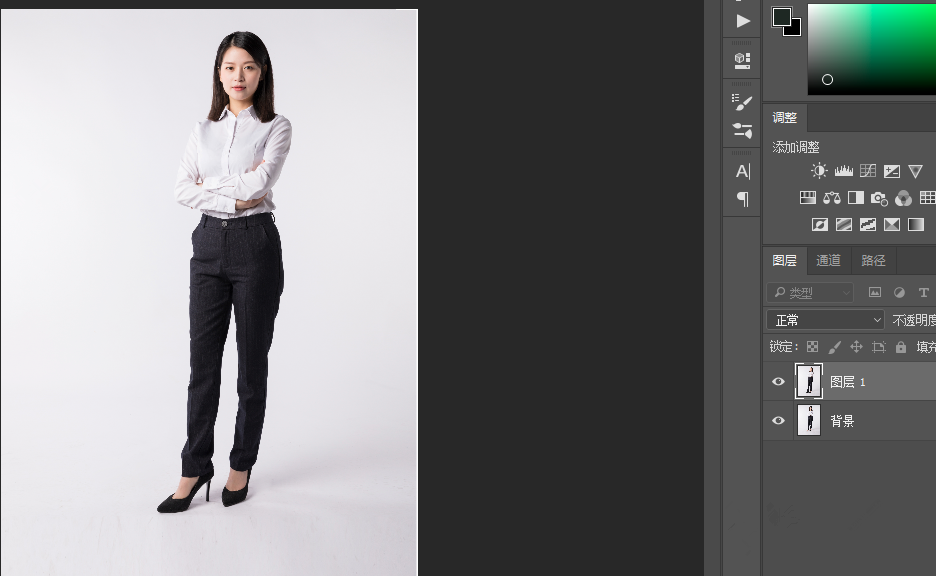Click the 锁定: label
Viewport: 936px width, 576px height.
(x=784, y=346)
